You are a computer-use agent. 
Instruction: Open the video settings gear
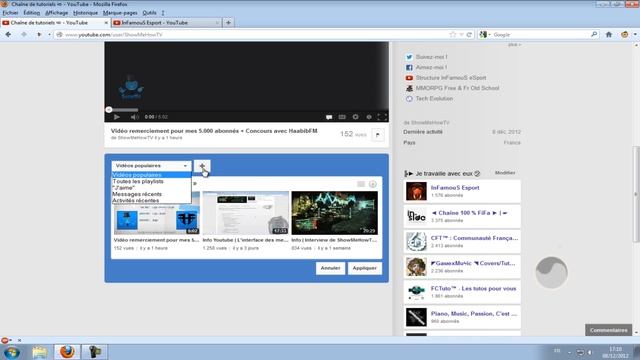pos(356,117)
